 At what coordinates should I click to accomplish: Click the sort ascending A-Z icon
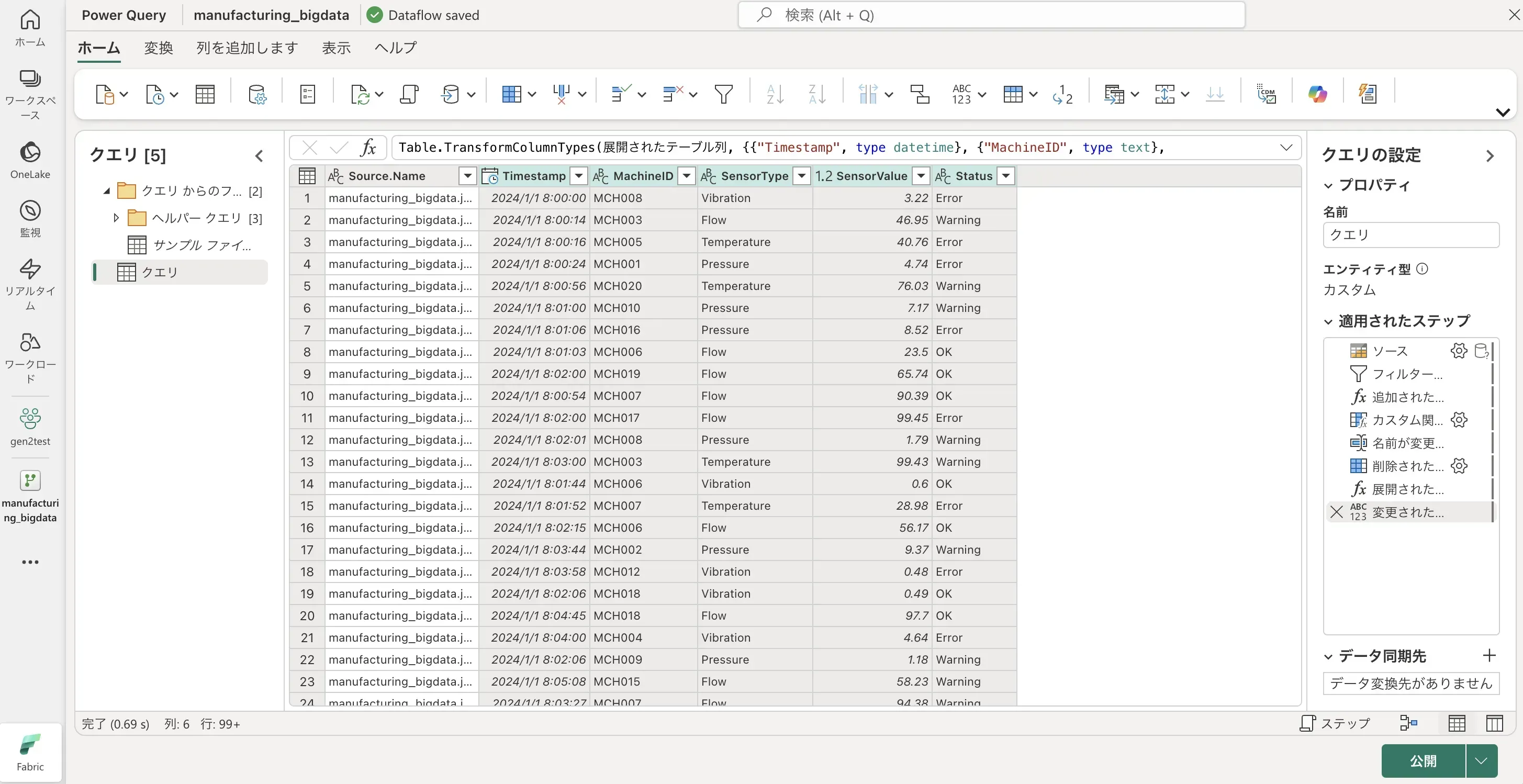tap(775, 94)
